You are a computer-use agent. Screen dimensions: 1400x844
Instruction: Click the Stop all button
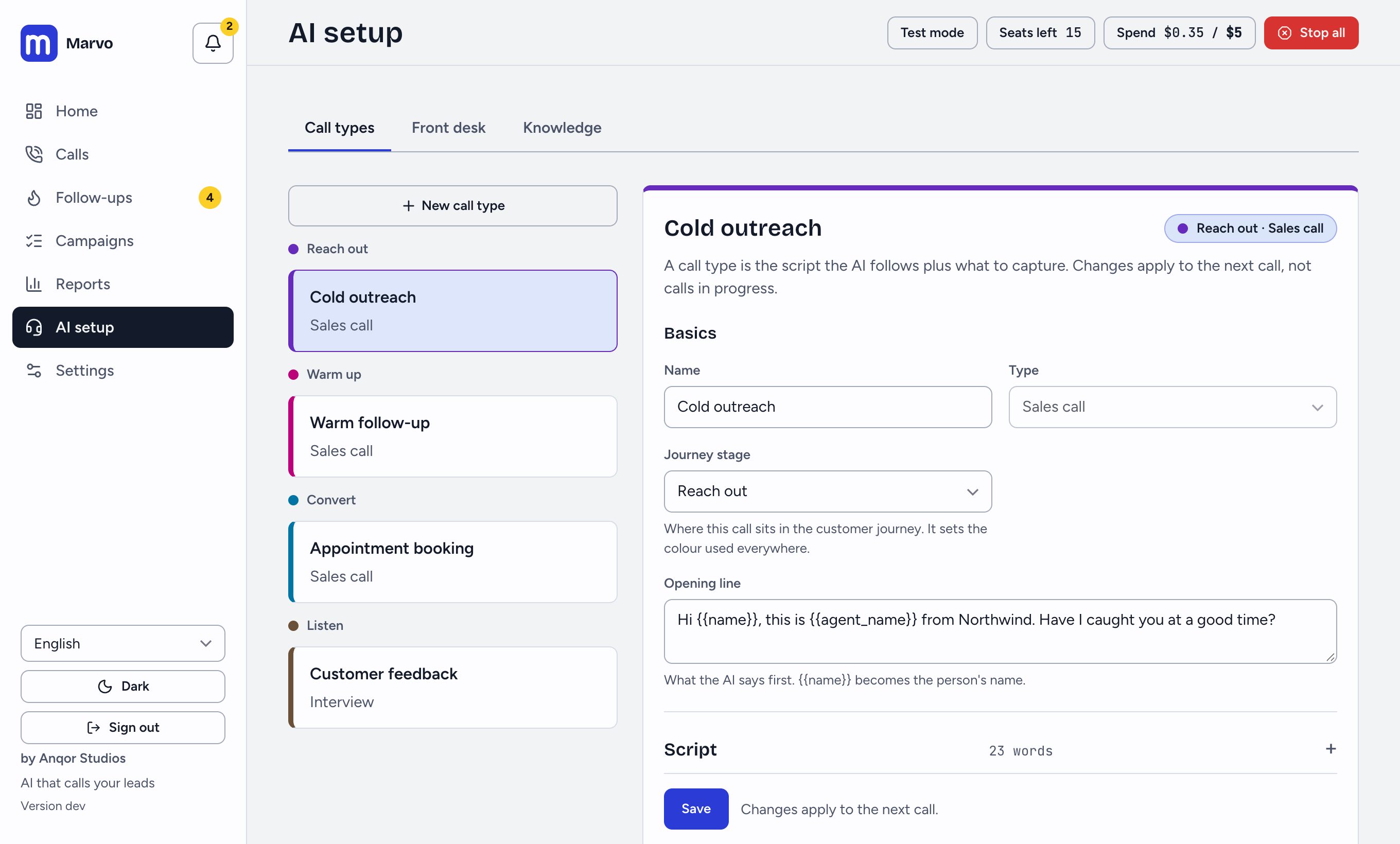1311,33
